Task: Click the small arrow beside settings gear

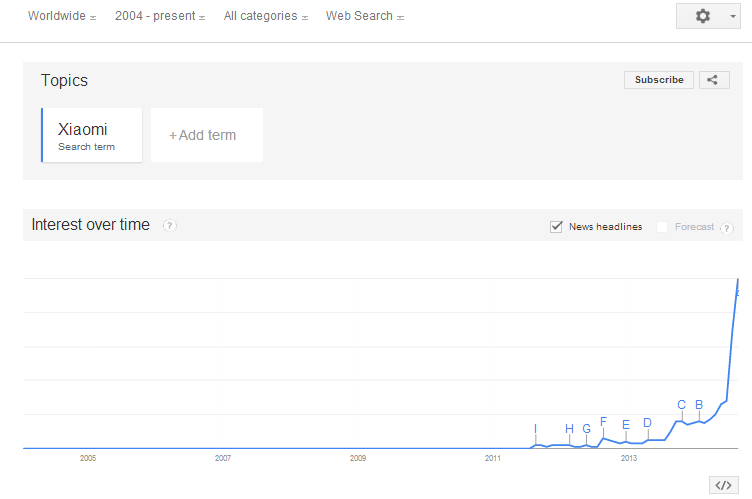Action: click(732, 16)
